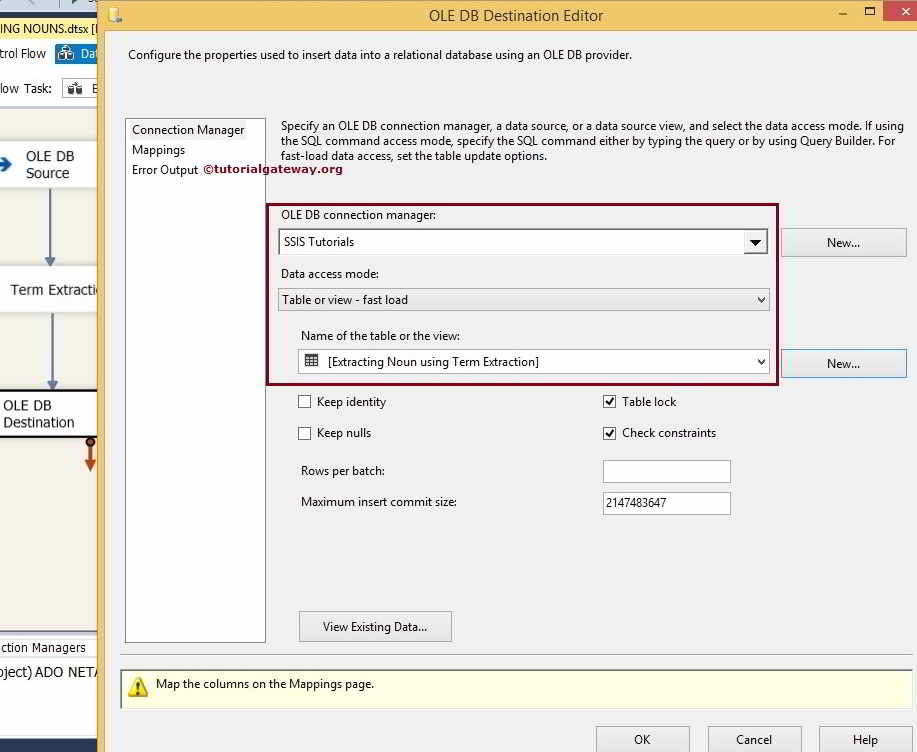Click the Data Flow Task selector icon
The image size is (917, 752).
75,89
